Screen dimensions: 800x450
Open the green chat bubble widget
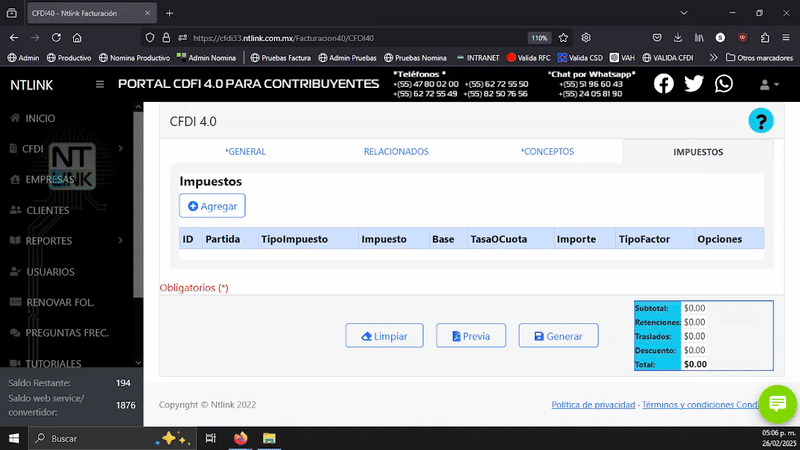coord(778,404)
